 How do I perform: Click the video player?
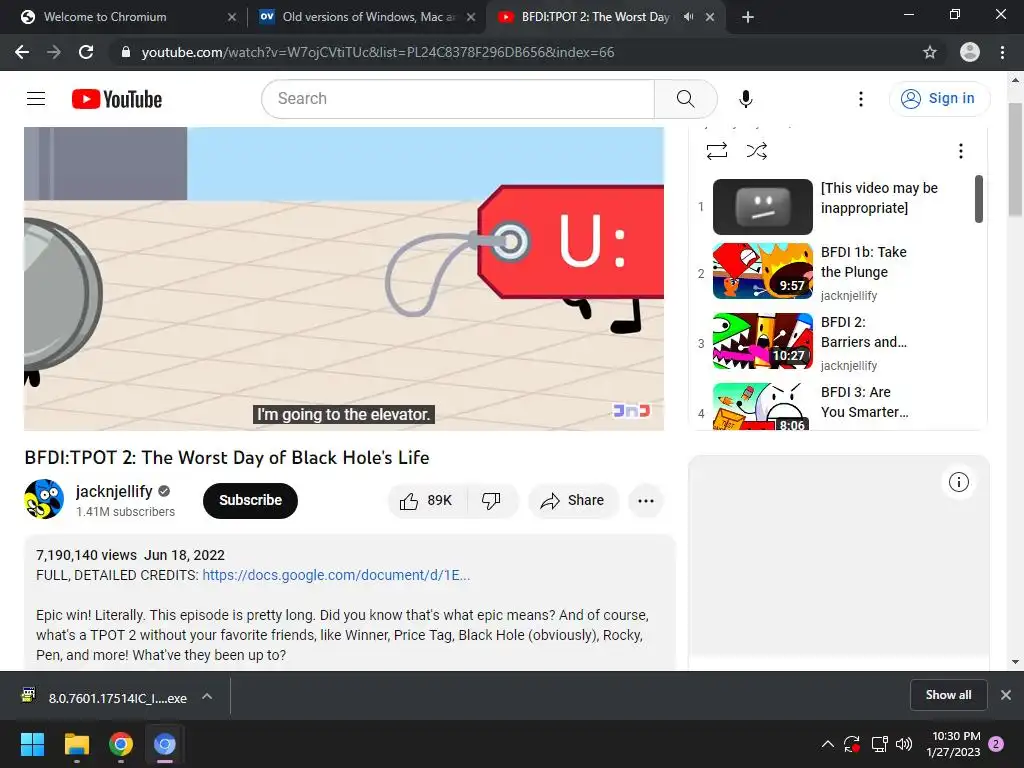click(344, 278)
